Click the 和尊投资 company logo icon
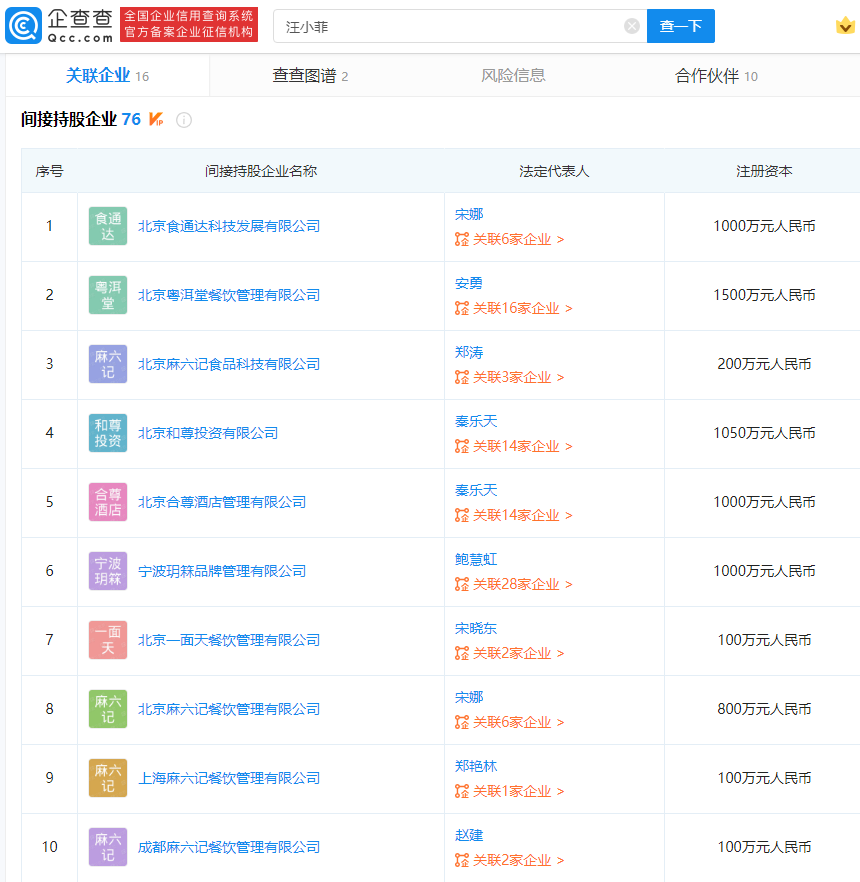 click(x=108, y=433)
